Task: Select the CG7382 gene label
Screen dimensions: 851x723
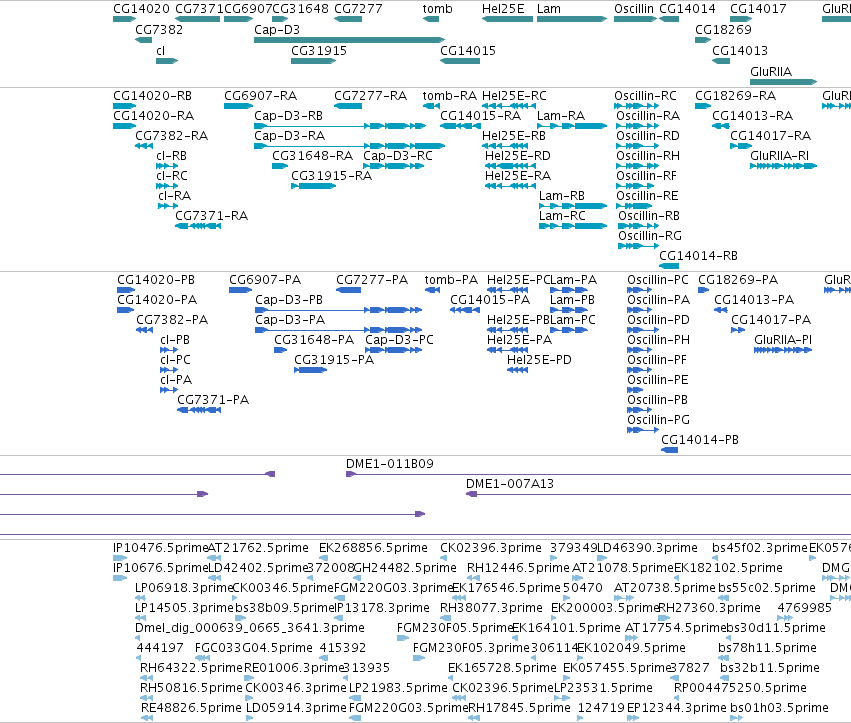Action: tap(159, 29)
